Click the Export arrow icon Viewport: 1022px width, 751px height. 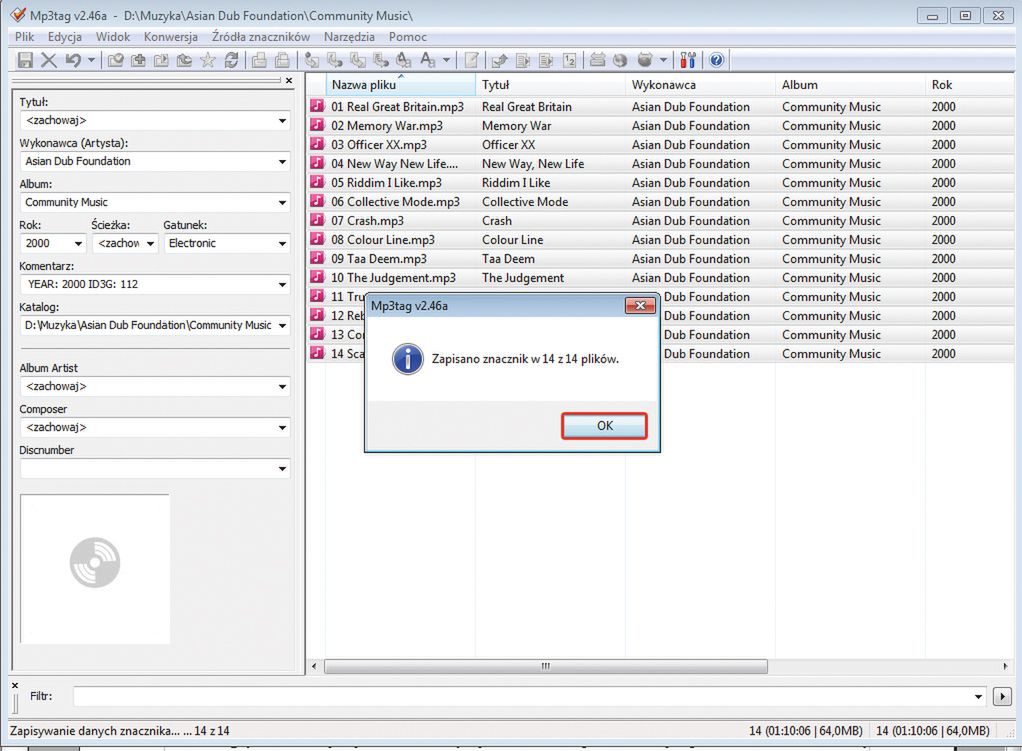pos(499,61)
